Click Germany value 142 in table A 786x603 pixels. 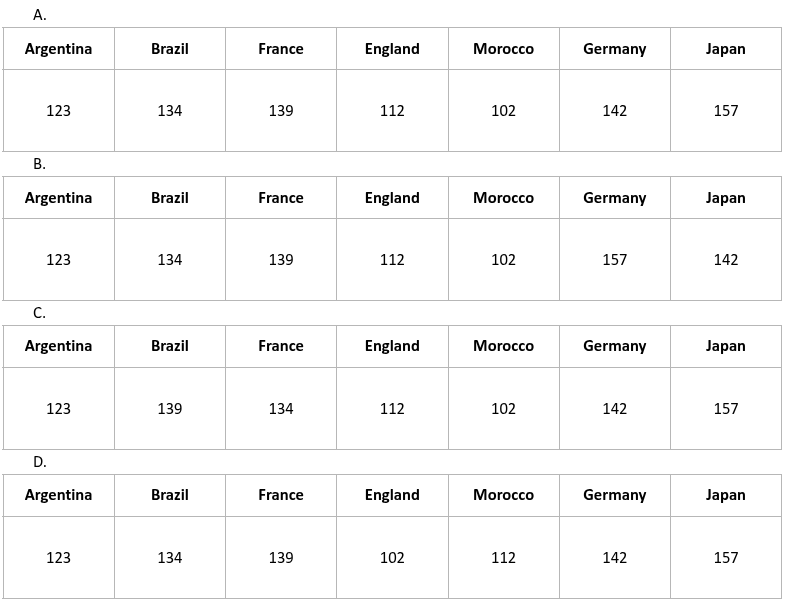614,111
